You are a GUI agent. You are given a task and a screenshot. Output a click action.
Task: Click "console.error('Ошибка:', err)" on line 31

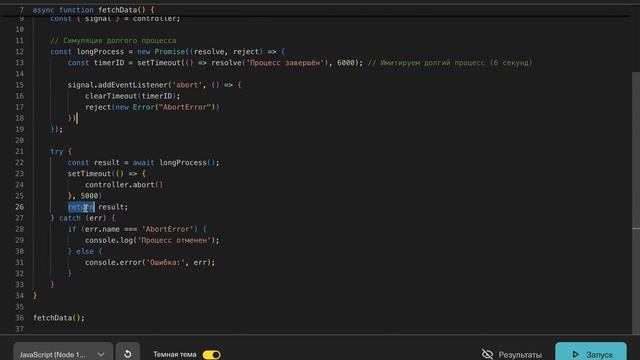(150, 262)
